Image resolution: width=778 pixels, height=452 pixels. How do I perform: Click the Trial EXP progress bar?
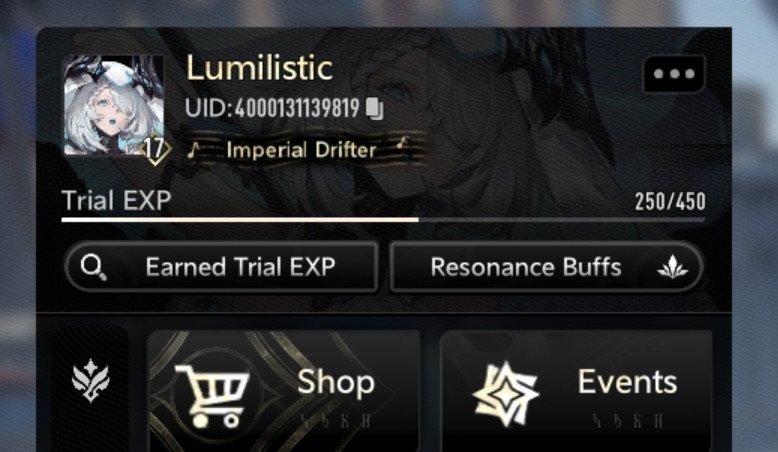coord(383,219)
